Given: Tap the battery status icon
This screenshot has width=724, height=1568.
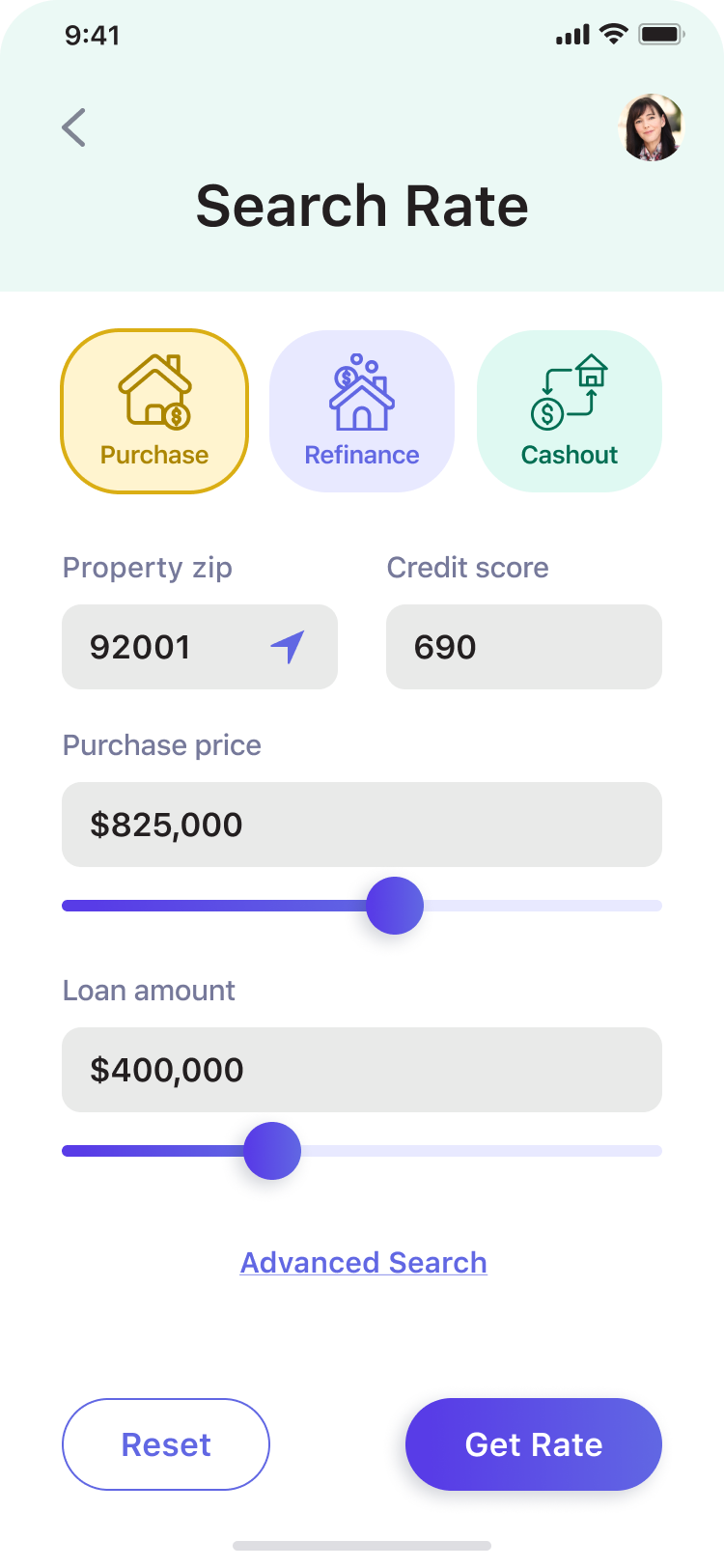Looking at the screenshot, I should click(661, 36).
